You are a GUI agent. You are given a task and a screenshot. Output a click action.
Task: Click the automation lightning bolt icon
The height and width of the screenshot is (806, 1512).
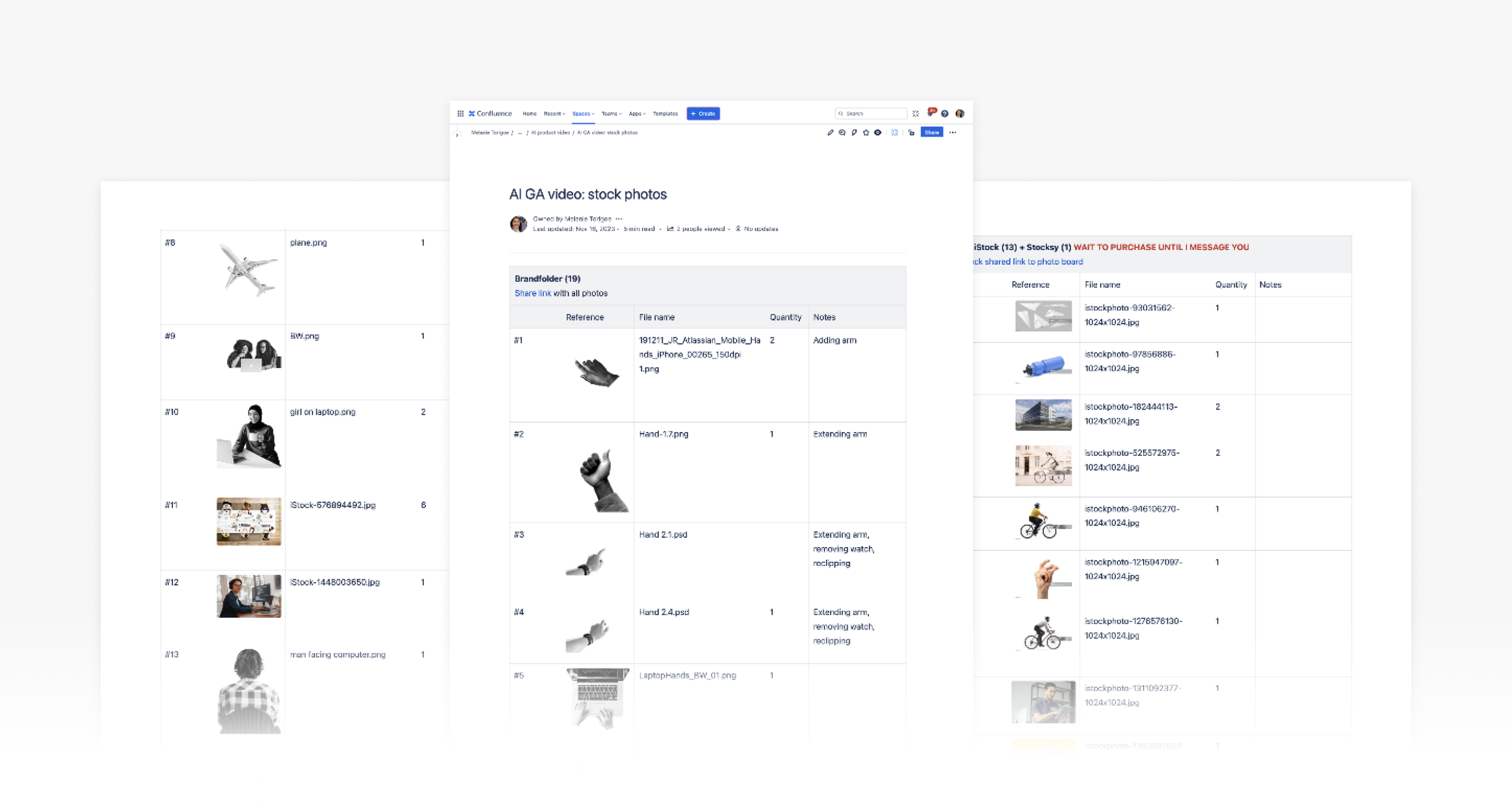(854, 132)
